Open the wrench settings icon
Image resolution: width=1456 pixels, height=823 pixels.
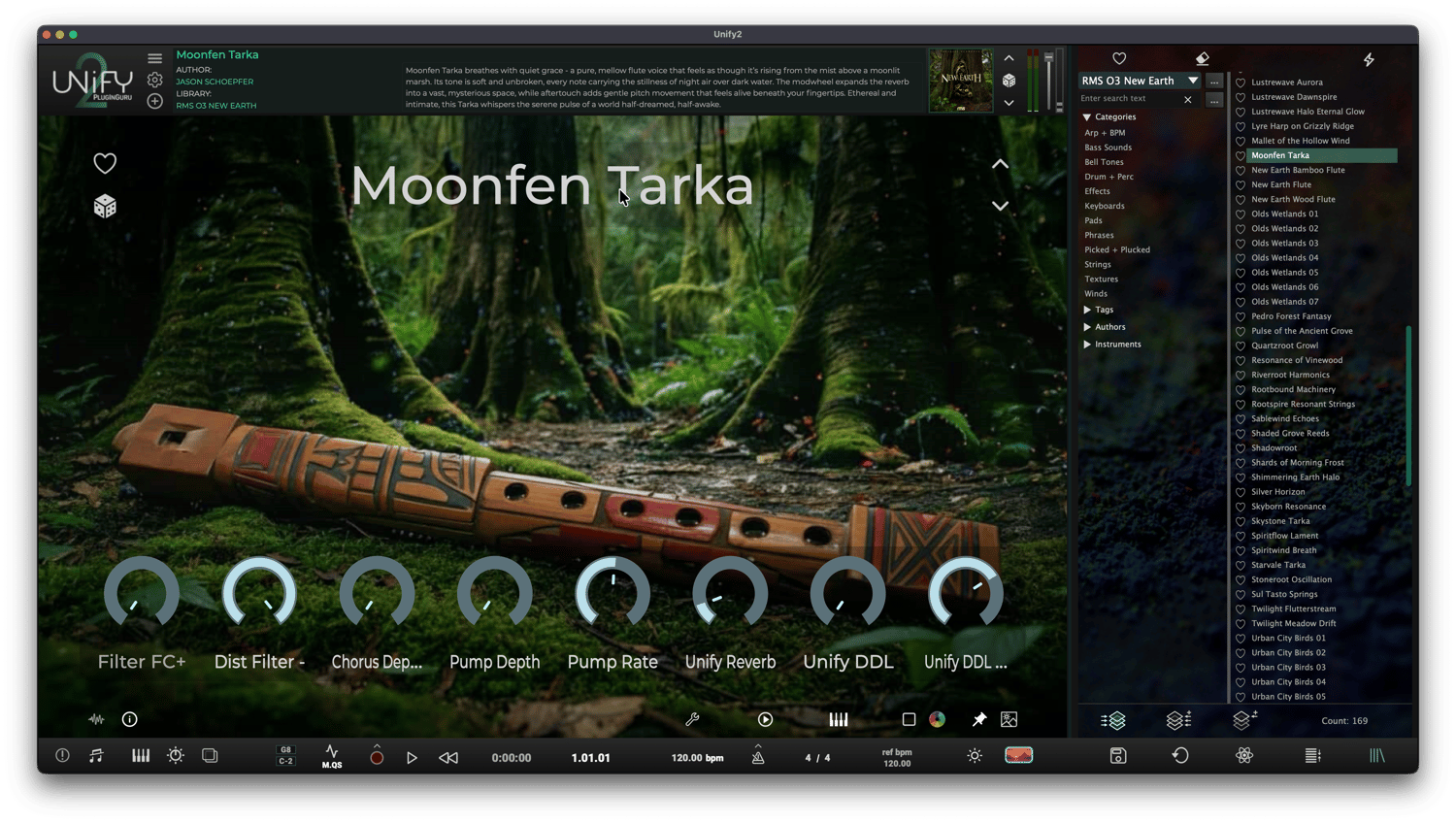pos(692,719)
